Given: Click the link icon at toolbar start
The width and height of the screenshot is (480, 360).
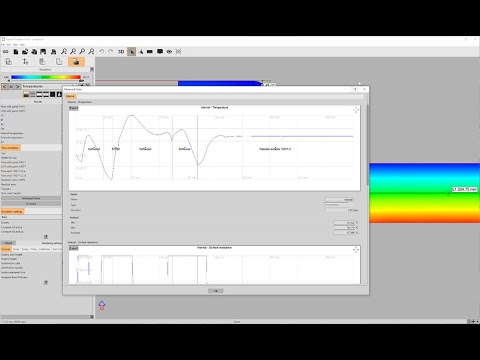Looking at the screenshot, I should [x=6, y=52].
